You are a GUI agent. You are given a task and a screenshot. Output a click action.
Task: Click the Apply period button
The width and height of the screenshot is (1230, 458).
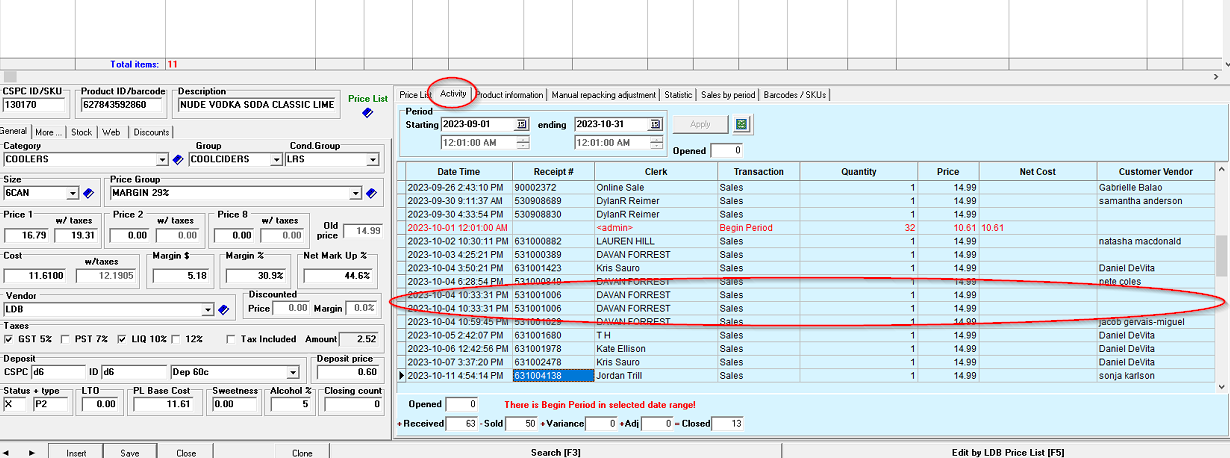[x=700, y=125]
